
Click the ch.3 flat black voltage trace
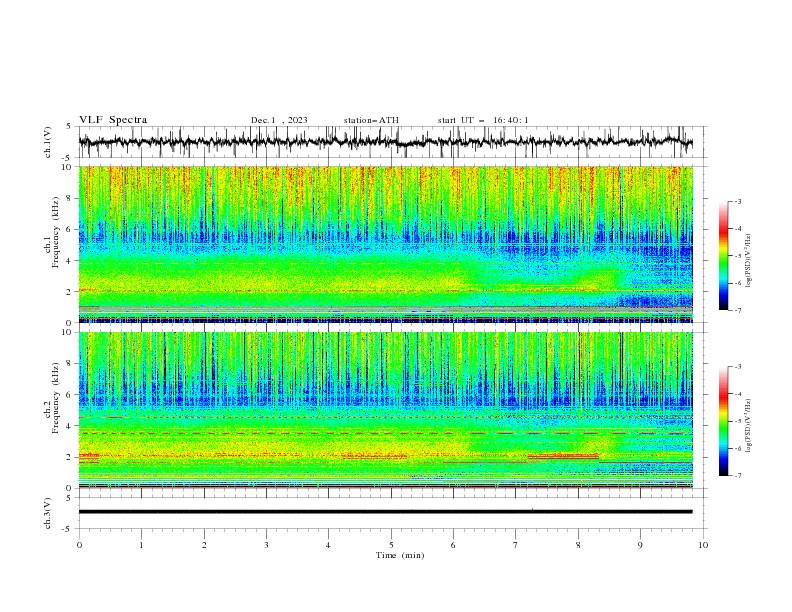[x=385, y=512]
